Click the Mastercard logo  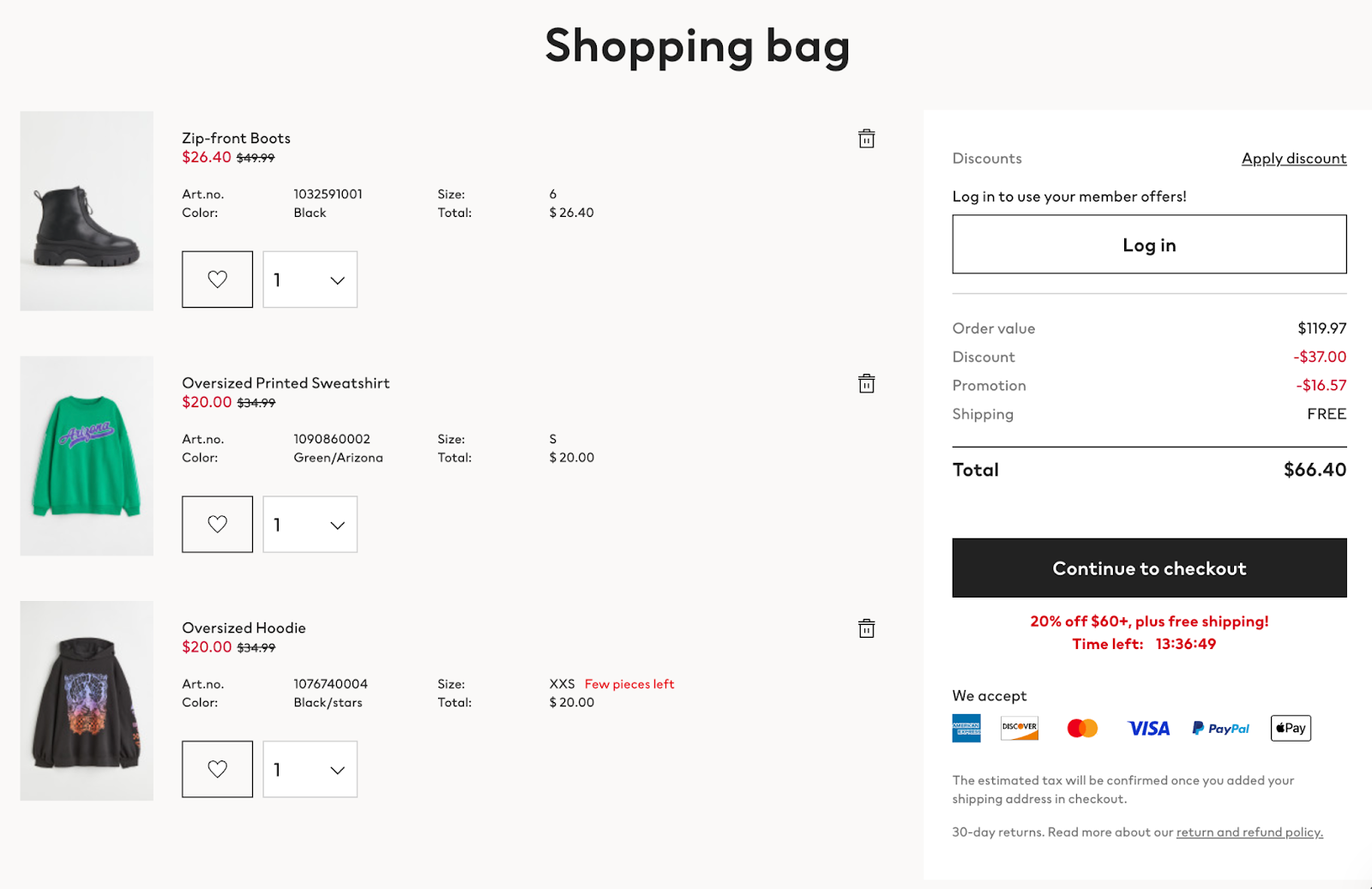pos(1082,728)
